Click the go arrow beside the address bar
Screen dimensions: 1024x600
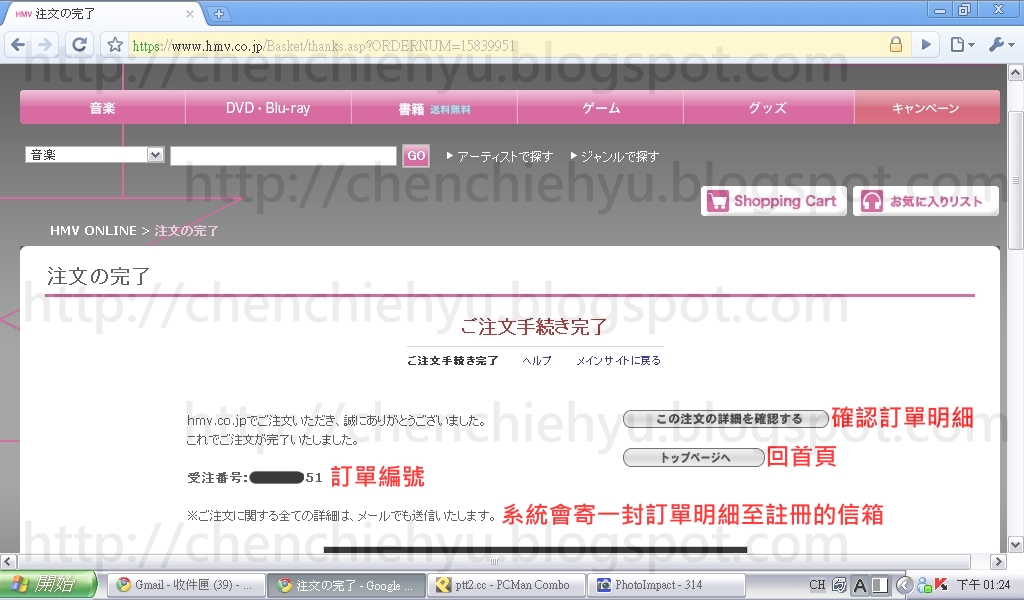(x=926, y=44)
